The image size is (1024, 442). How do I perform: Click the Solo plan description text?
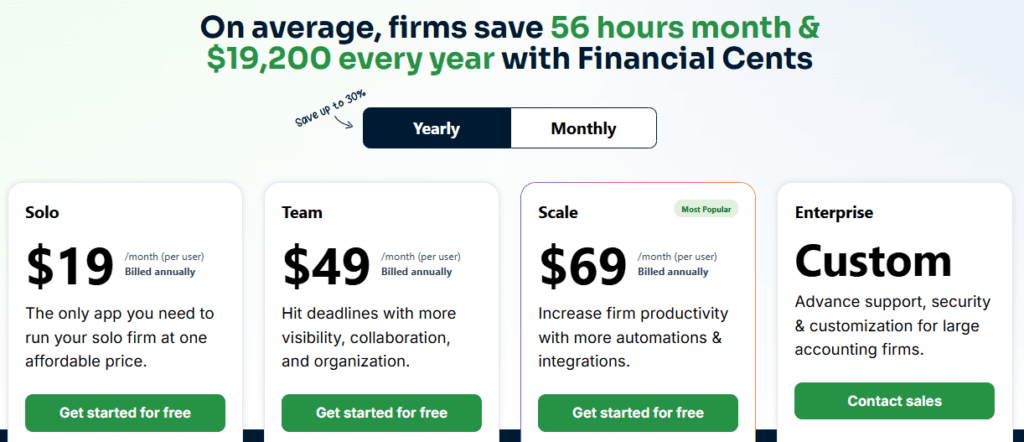click(120, 337)
